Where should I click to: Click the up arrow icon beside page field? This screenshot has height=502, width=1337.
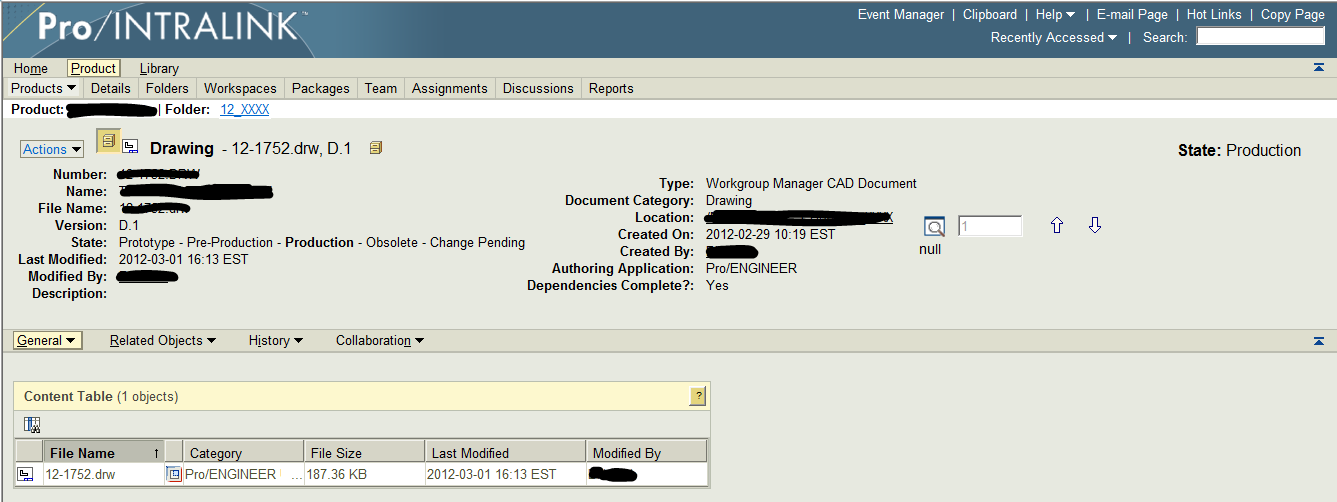(x=1057, y=226)
